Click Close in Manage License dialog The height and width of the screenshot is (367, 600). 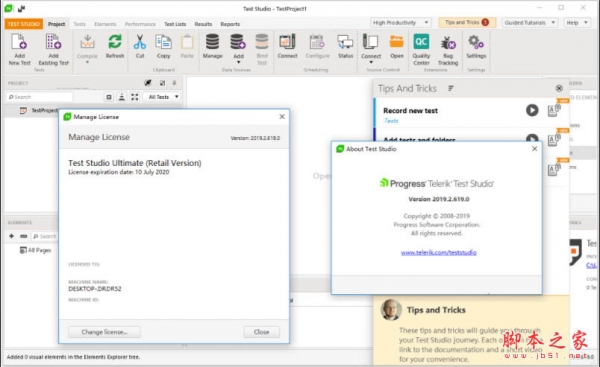coord(261,332)
